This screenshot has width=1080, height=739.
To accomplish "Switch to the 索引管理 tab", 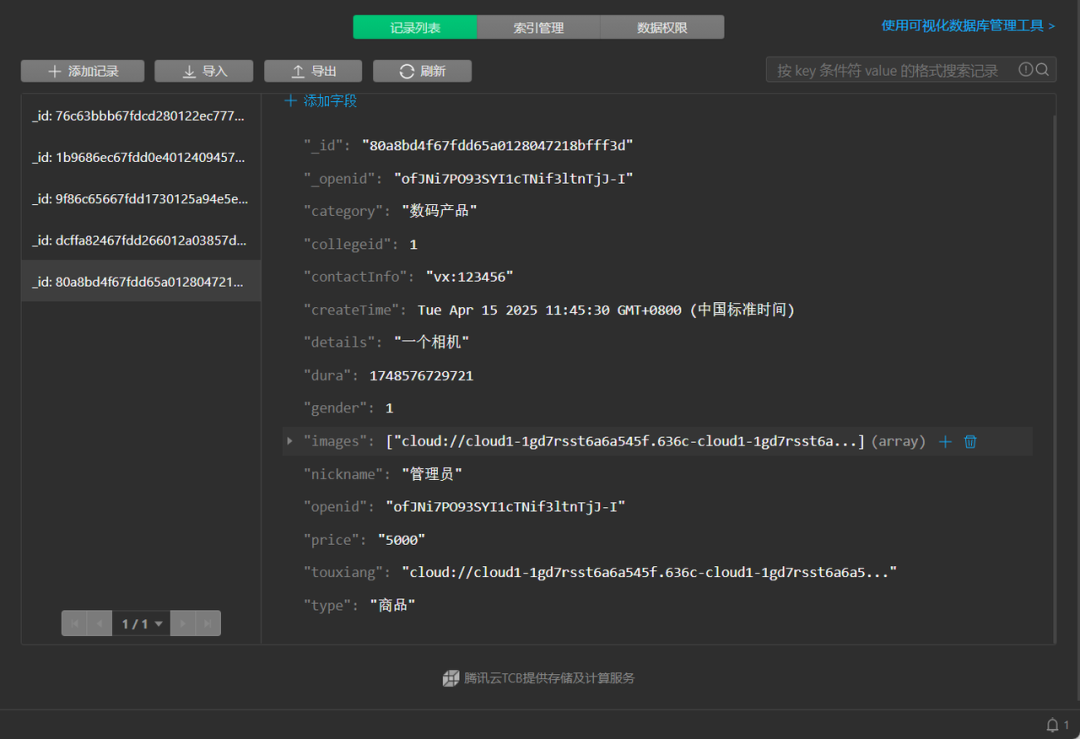I will tap(539, 28).
